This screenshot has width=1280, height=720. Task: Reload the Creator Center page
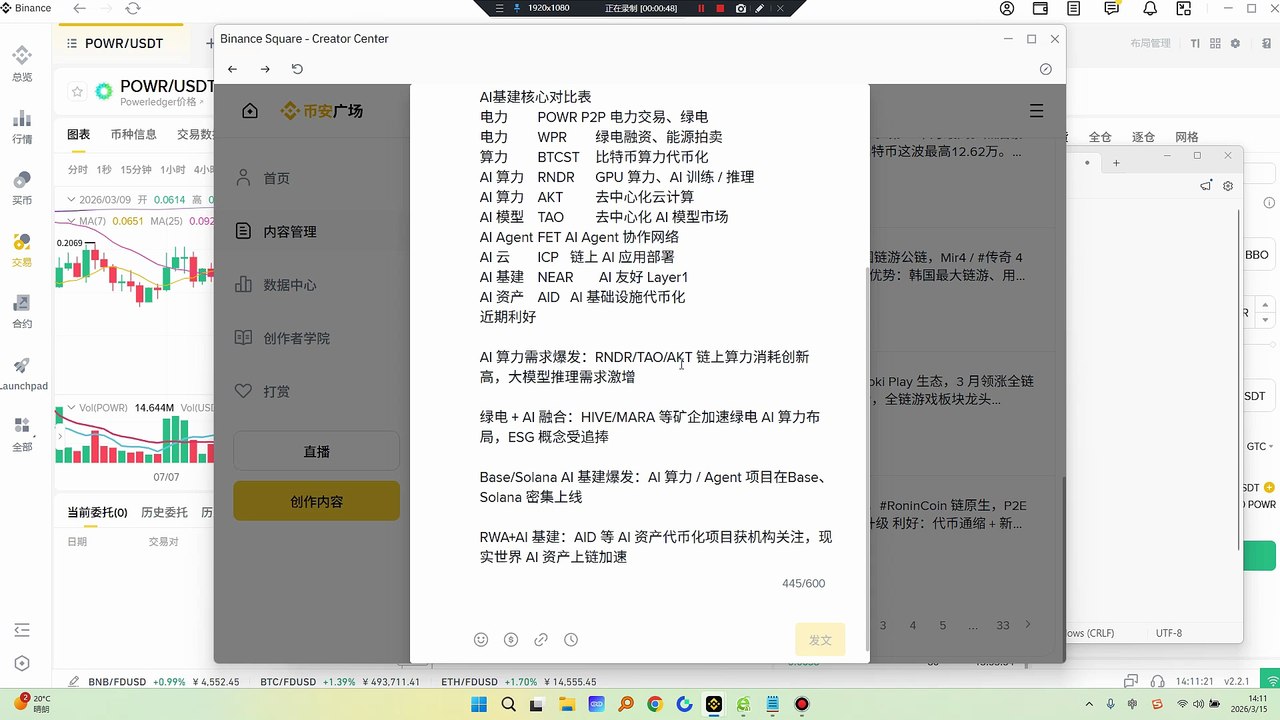(x=297, y=69)
